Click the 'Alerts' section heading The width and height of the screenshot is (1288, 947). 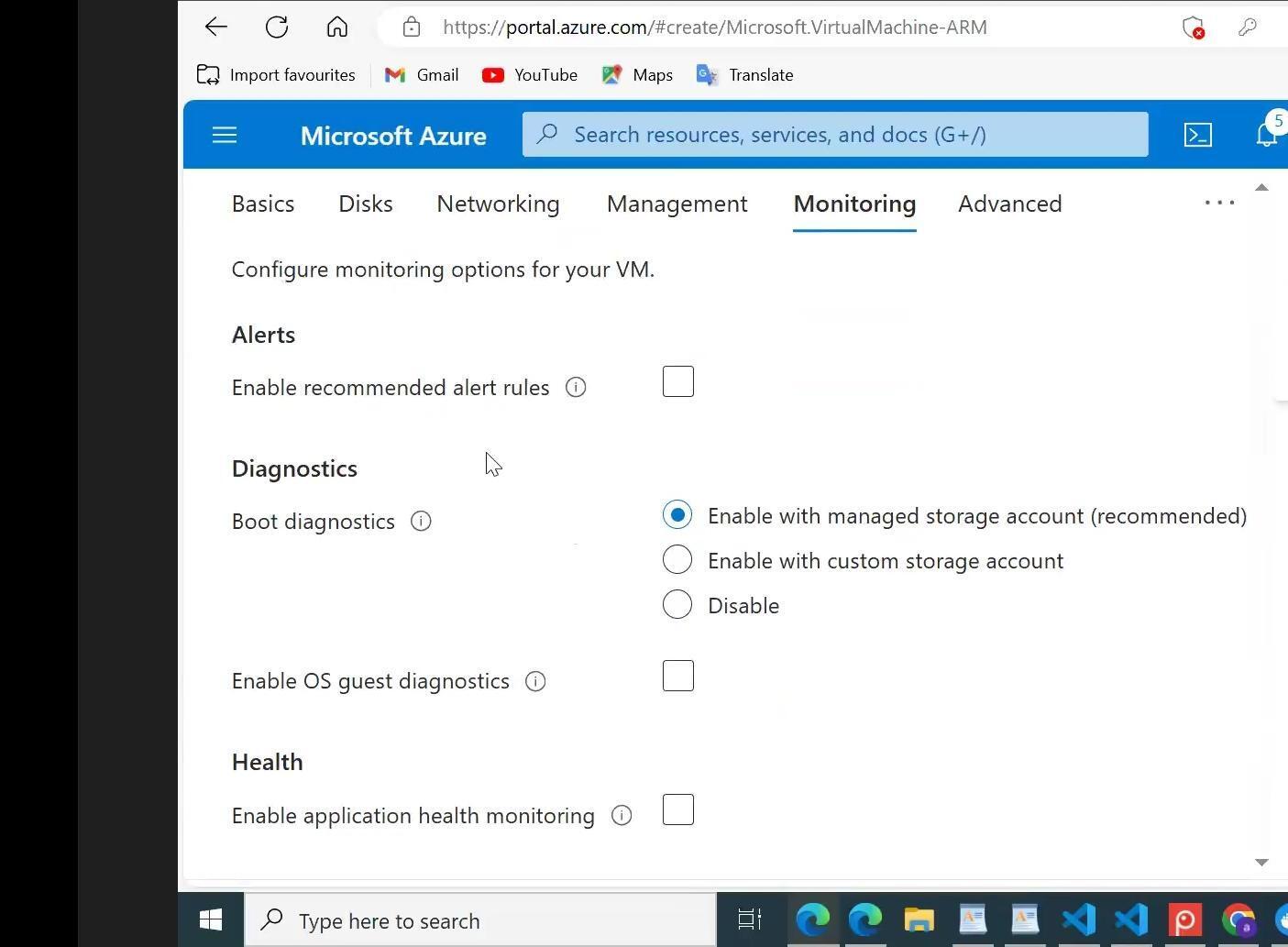click(x=263, y=335)
